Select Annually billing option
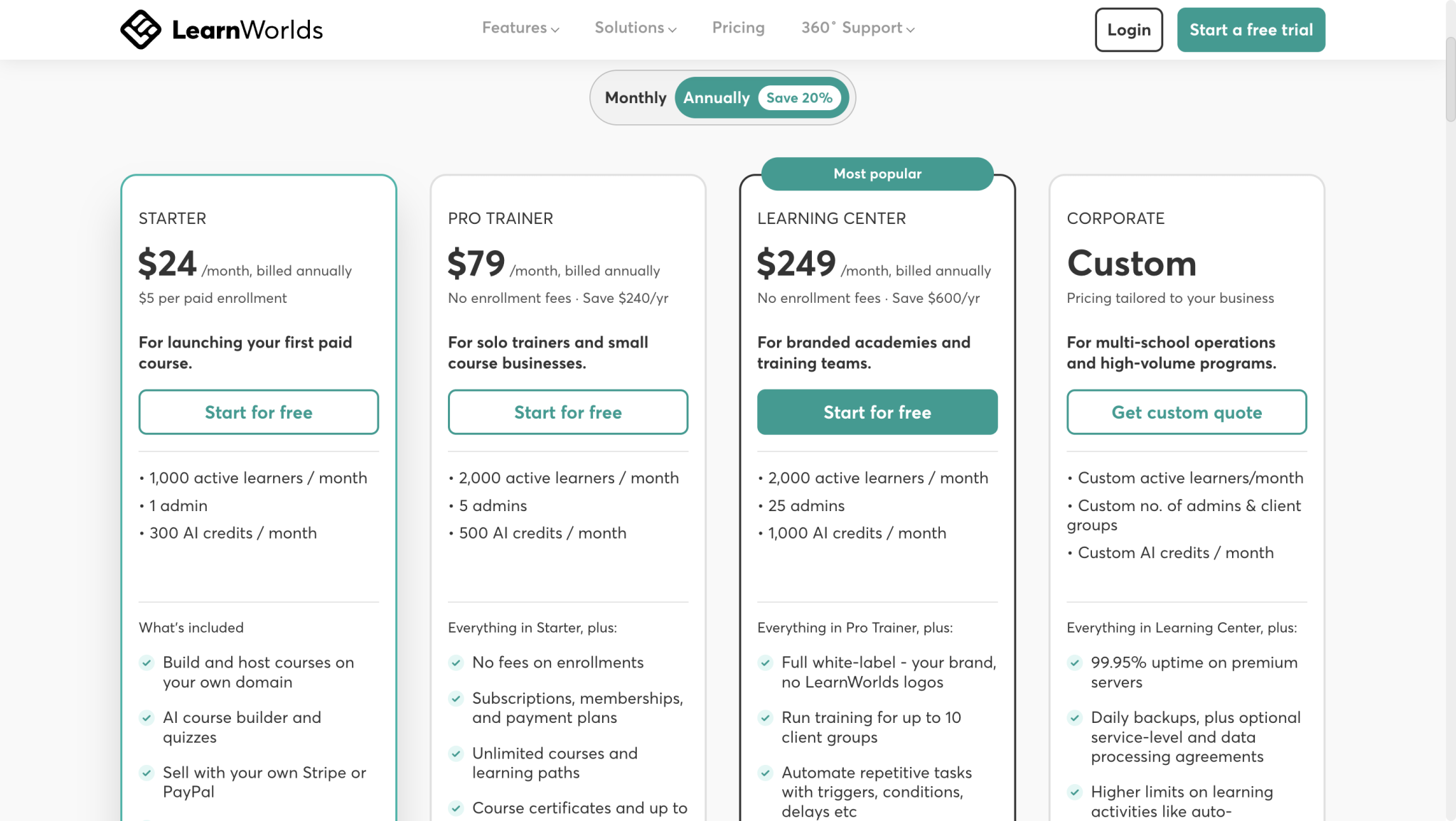The width and height of the screenshot is (1456, 821). [716, 97]
